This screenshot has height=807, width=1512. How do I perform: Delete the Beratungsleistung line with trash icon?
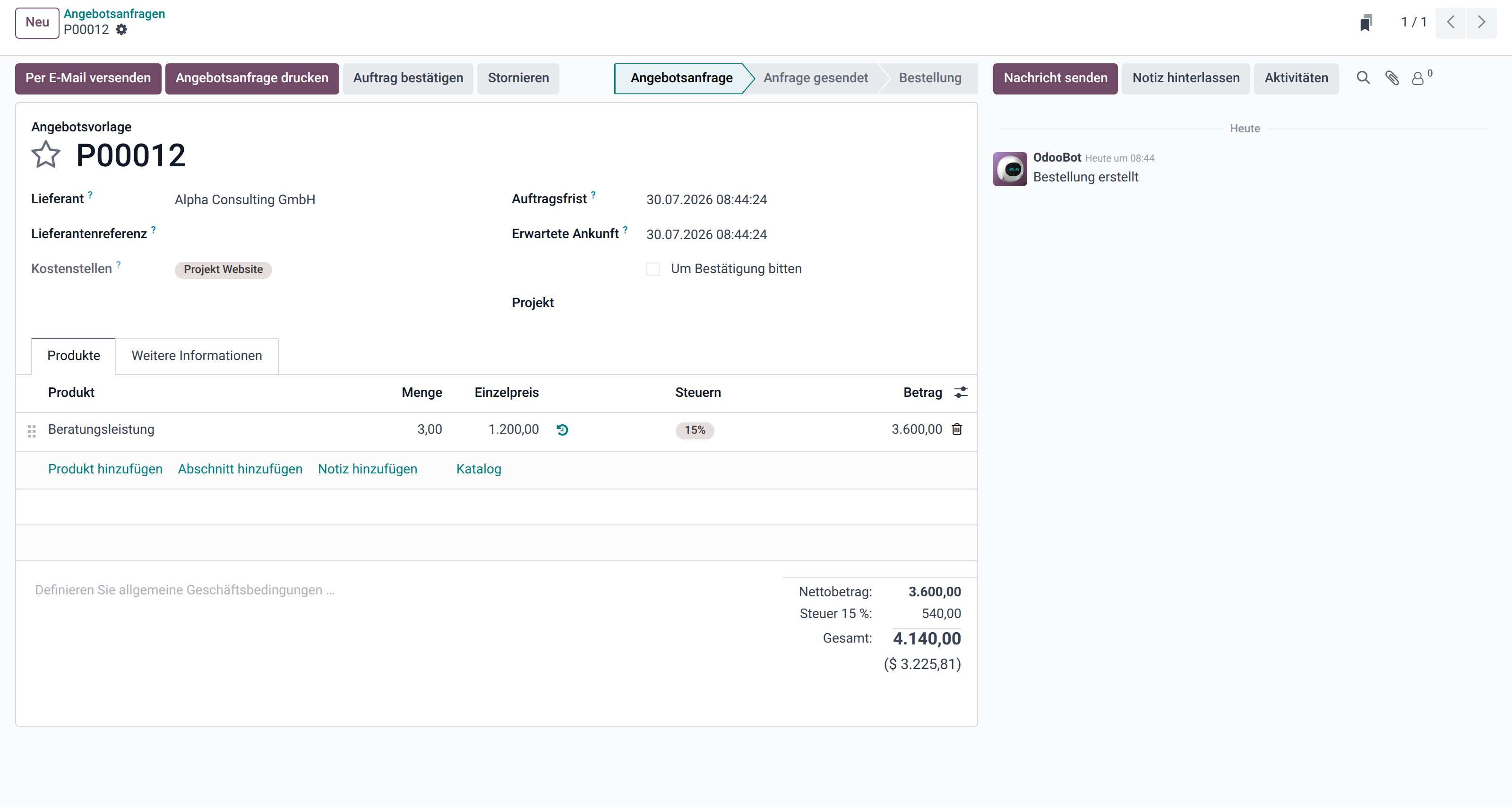(957, 429)
